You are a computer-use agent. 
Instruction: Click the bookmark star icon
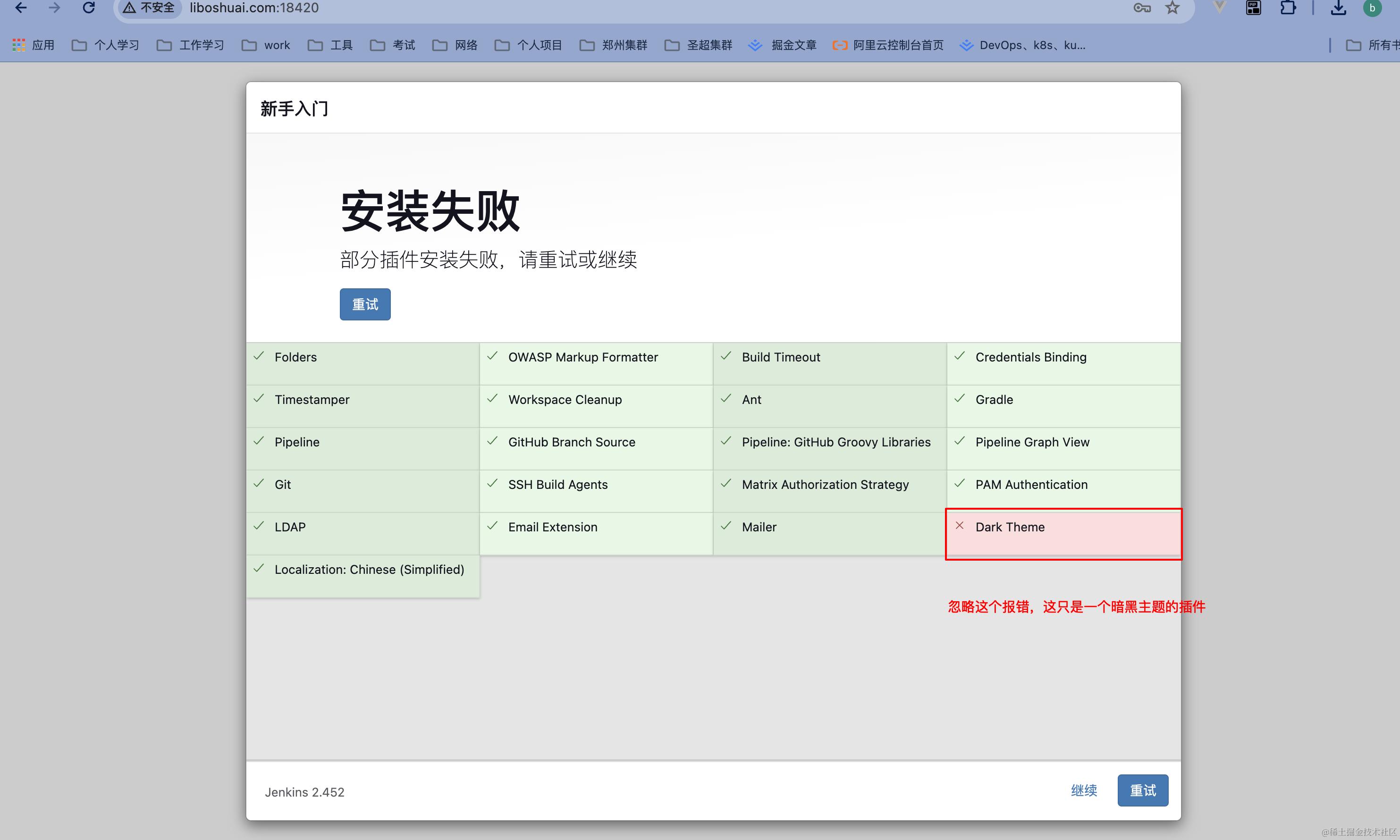tap(1172, 8)
